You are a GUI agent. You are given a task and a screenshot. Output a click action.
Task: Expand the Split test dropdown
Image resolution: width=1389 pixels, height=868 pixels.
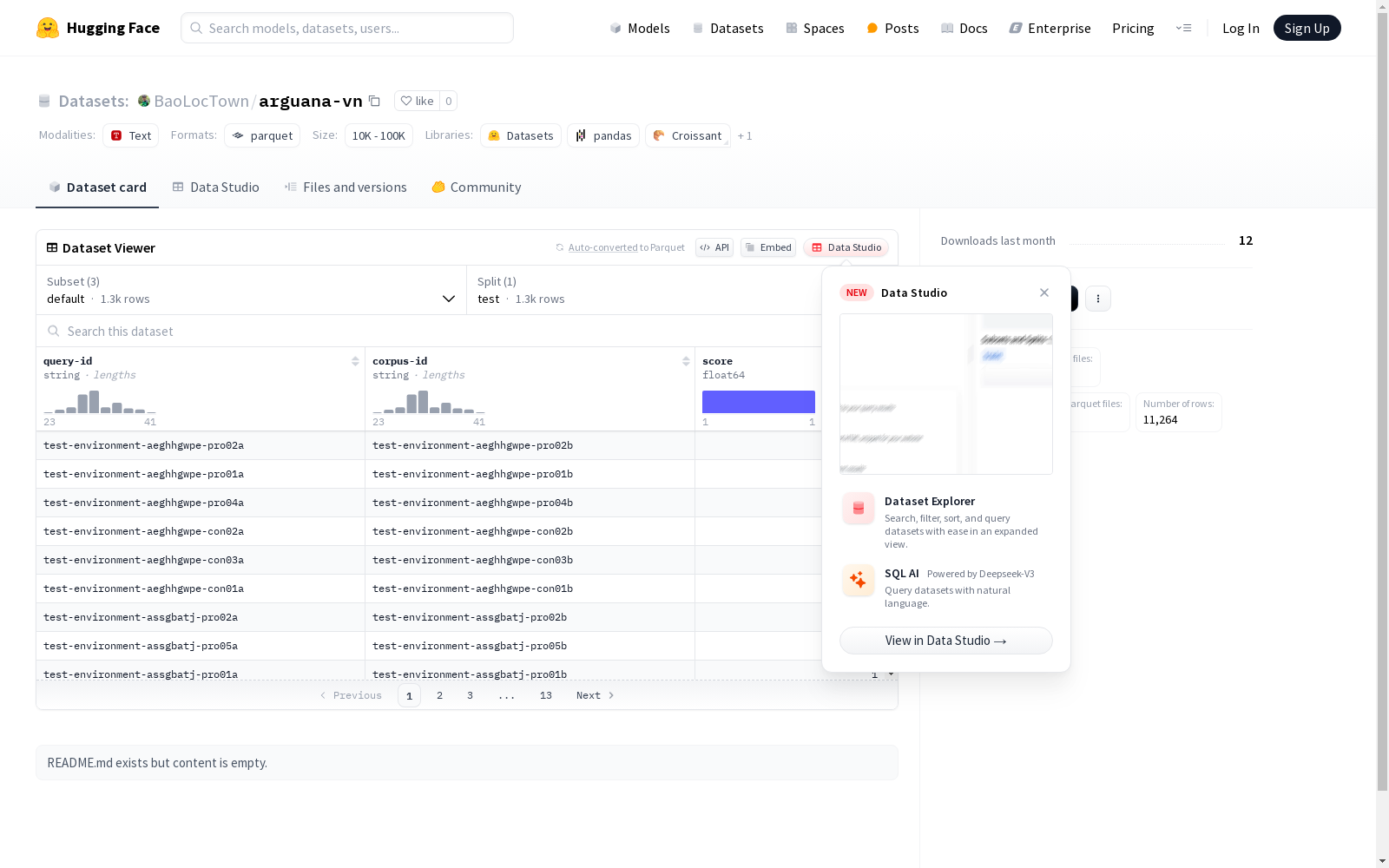click(x=644, y=290)
